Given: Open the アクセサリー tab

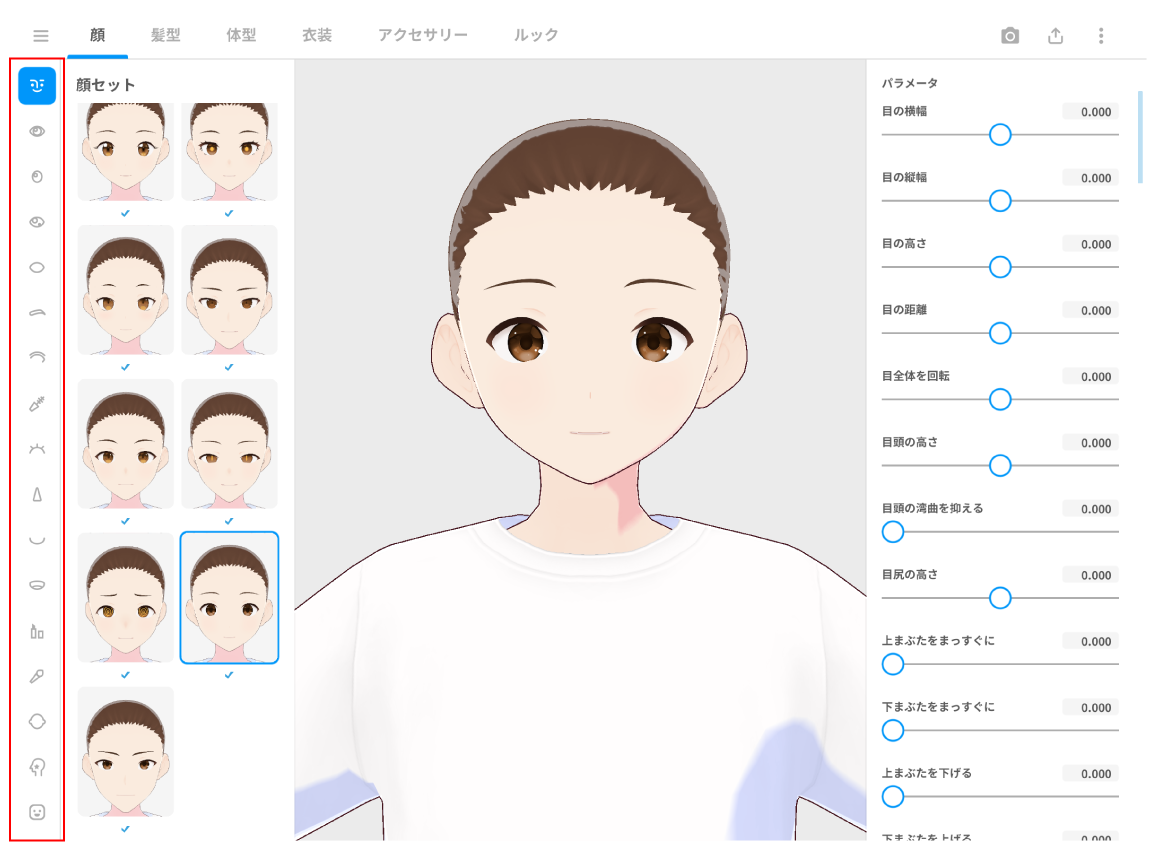Looking at the screenshot, I should click(423, 35).
